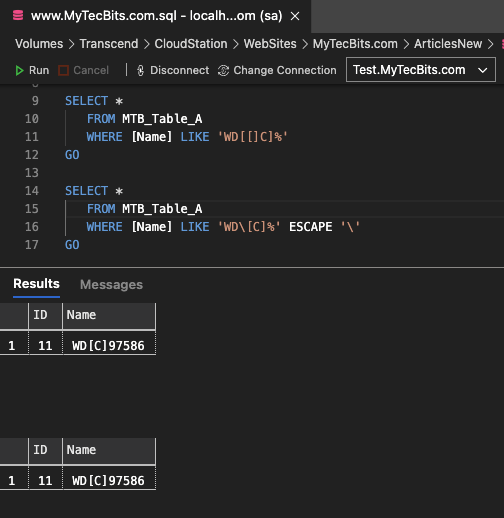Expand chevron after WebSites breadcrumb
The image size is (504, 518).
[305, 44]
